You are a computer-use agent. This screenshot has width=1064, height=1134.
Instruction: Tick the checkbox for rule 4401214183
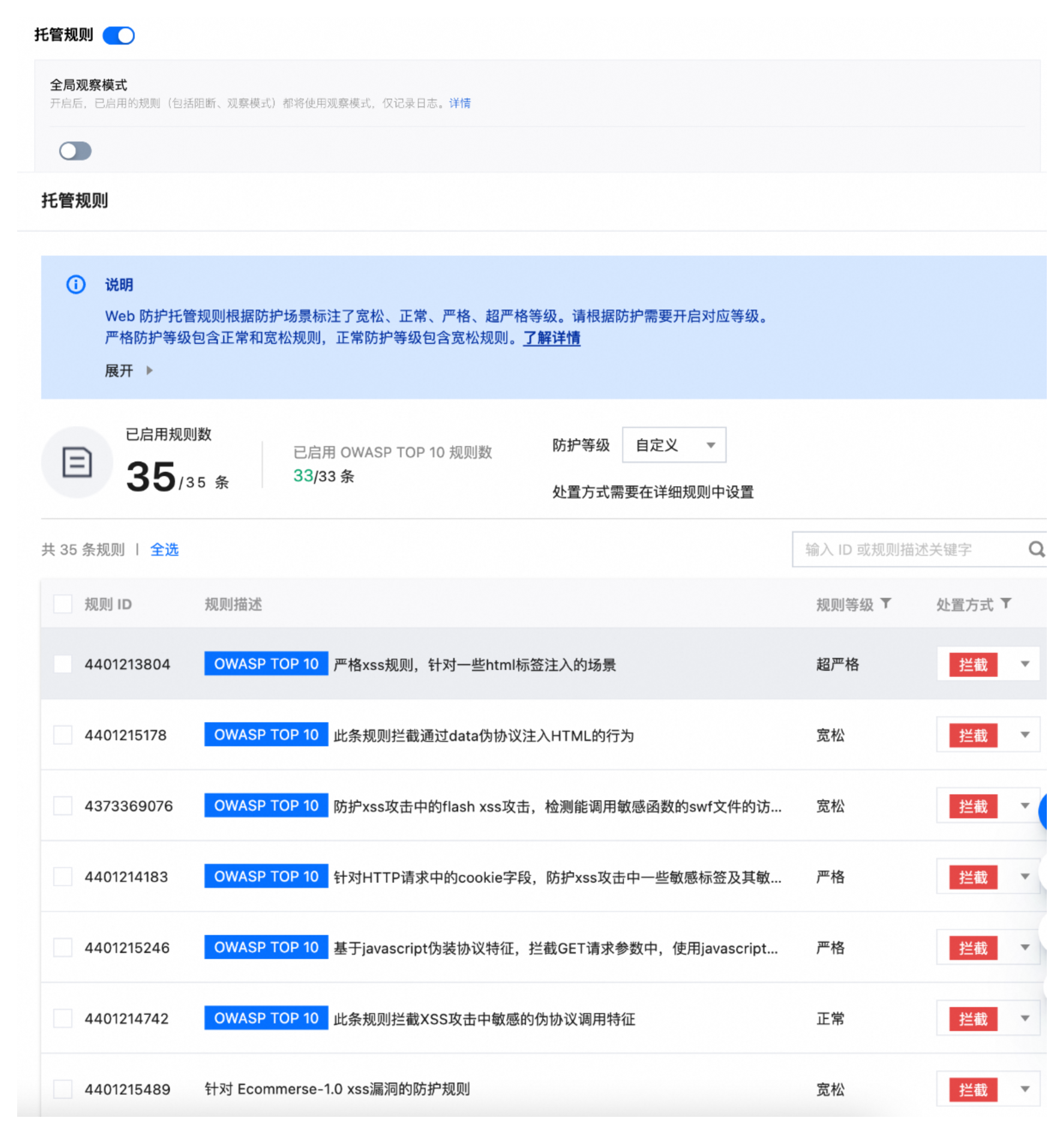(x=63, y=877)
